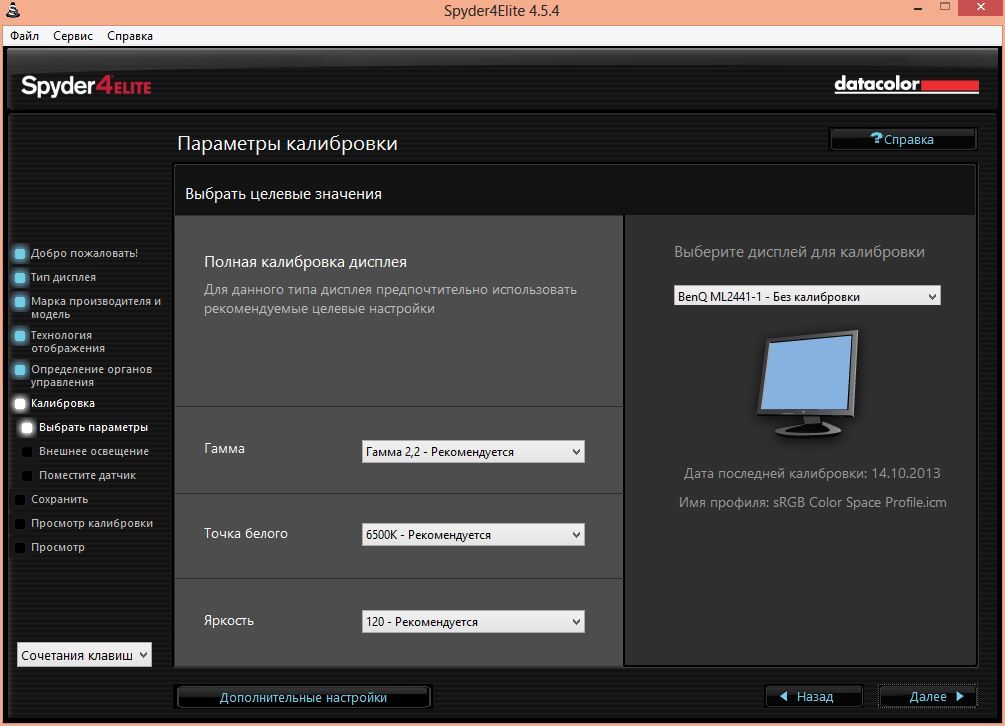Choose display from BenQ ML2441-1 dropdown
Image resolution: width=1005 pixels, height=726 pixels.
click(807, 296)
